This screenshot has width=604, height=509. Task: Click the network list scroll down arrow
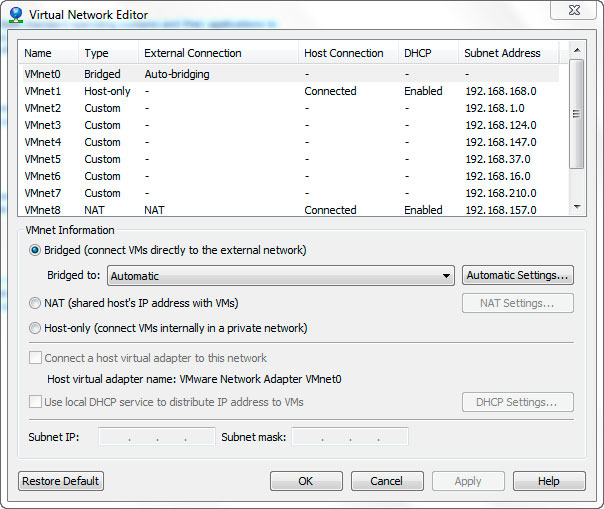577,207
